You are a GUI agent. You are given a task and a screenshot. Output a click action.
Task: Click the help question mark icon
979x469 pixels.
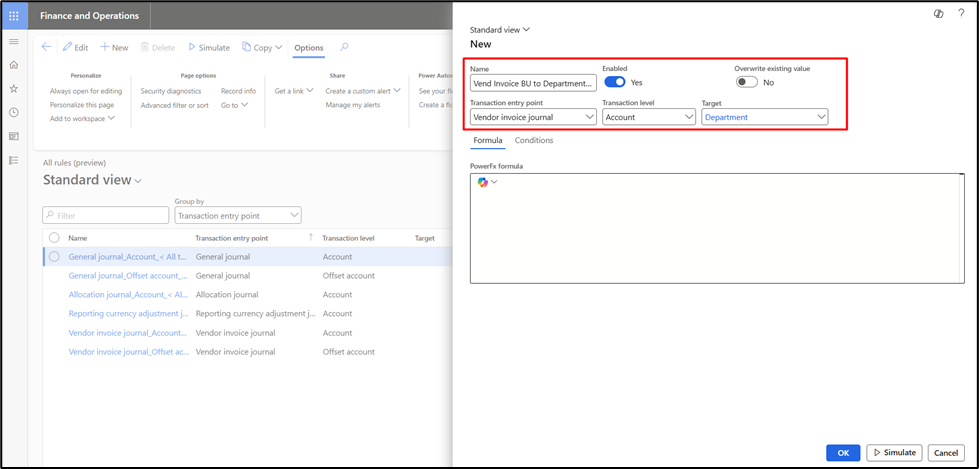(961, 14)
